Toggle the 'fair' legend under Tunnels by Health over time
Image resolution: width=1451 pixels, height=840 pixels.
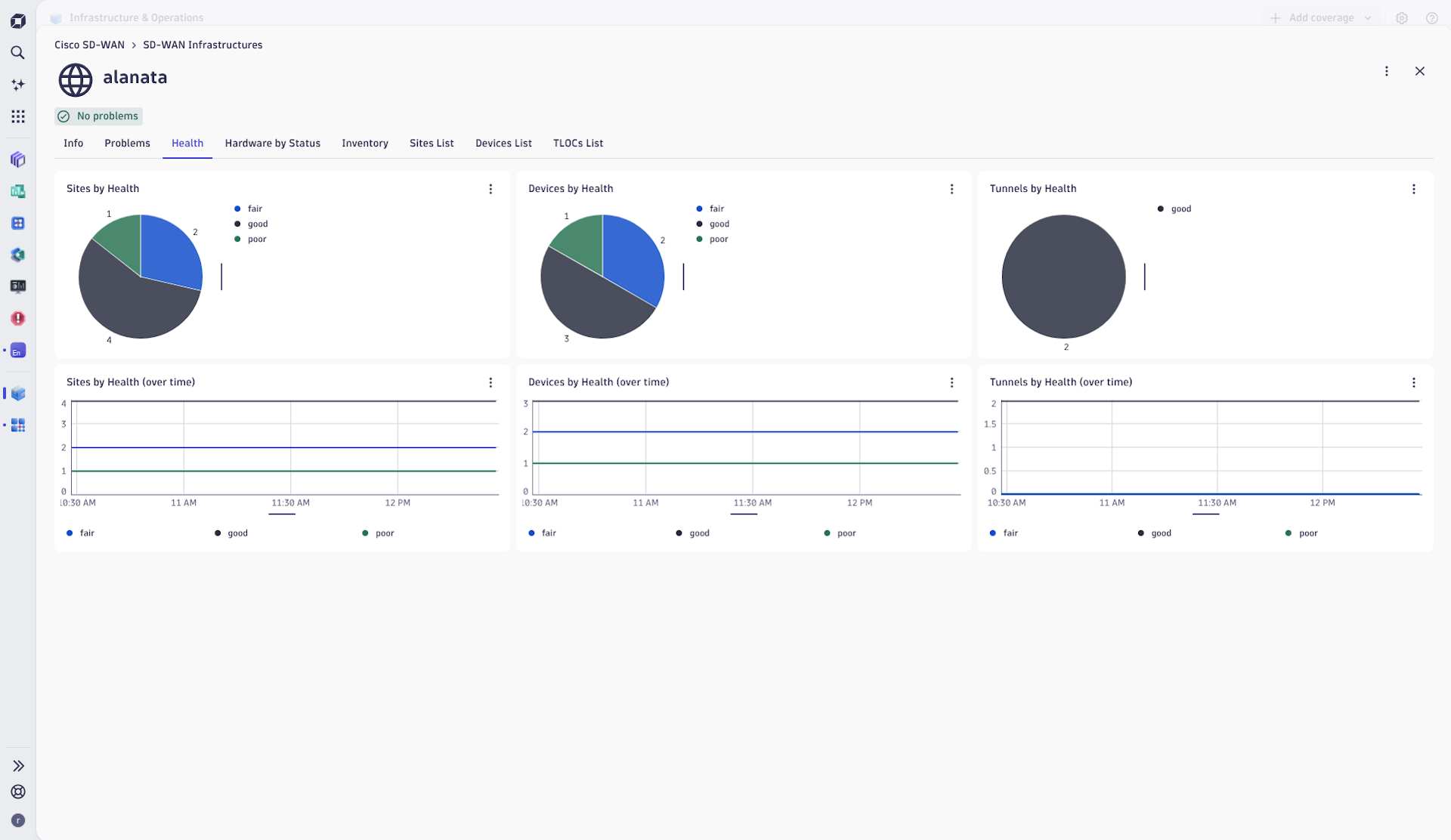coord(1010,533)
